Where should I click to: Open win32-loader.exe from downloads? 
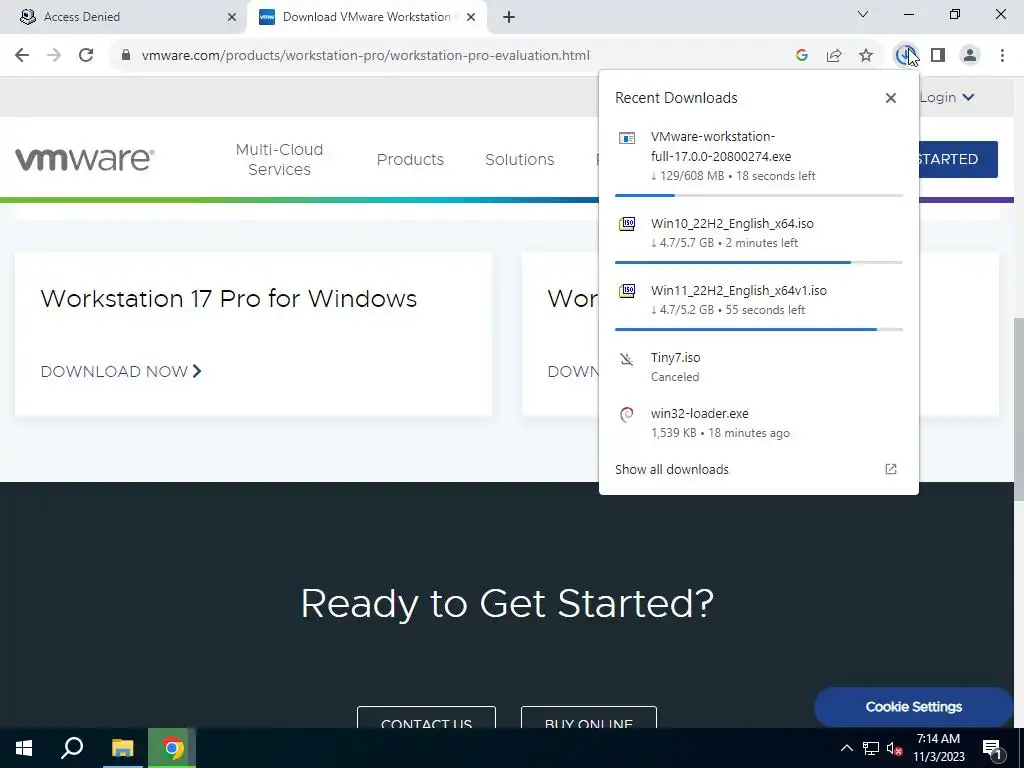click(x=759, y=423)
